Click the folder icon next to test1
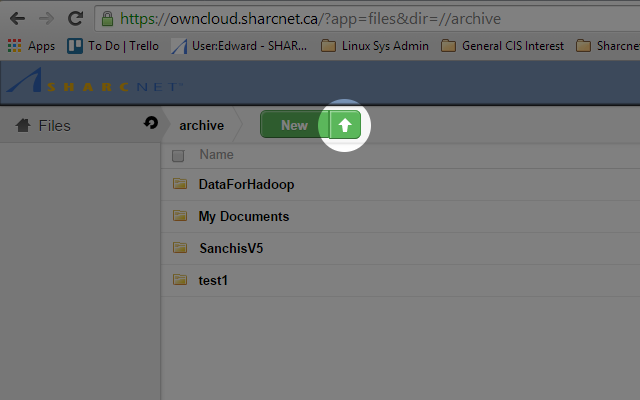The image size is (640, 400). pyautogui.click(x=180, y=280)
